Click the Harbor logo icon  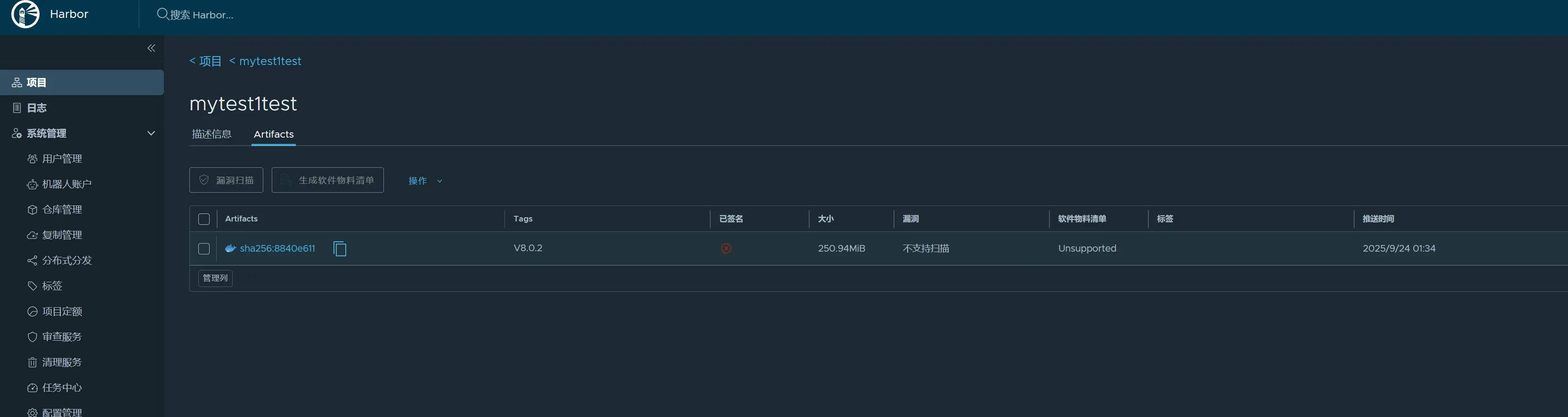25,14
